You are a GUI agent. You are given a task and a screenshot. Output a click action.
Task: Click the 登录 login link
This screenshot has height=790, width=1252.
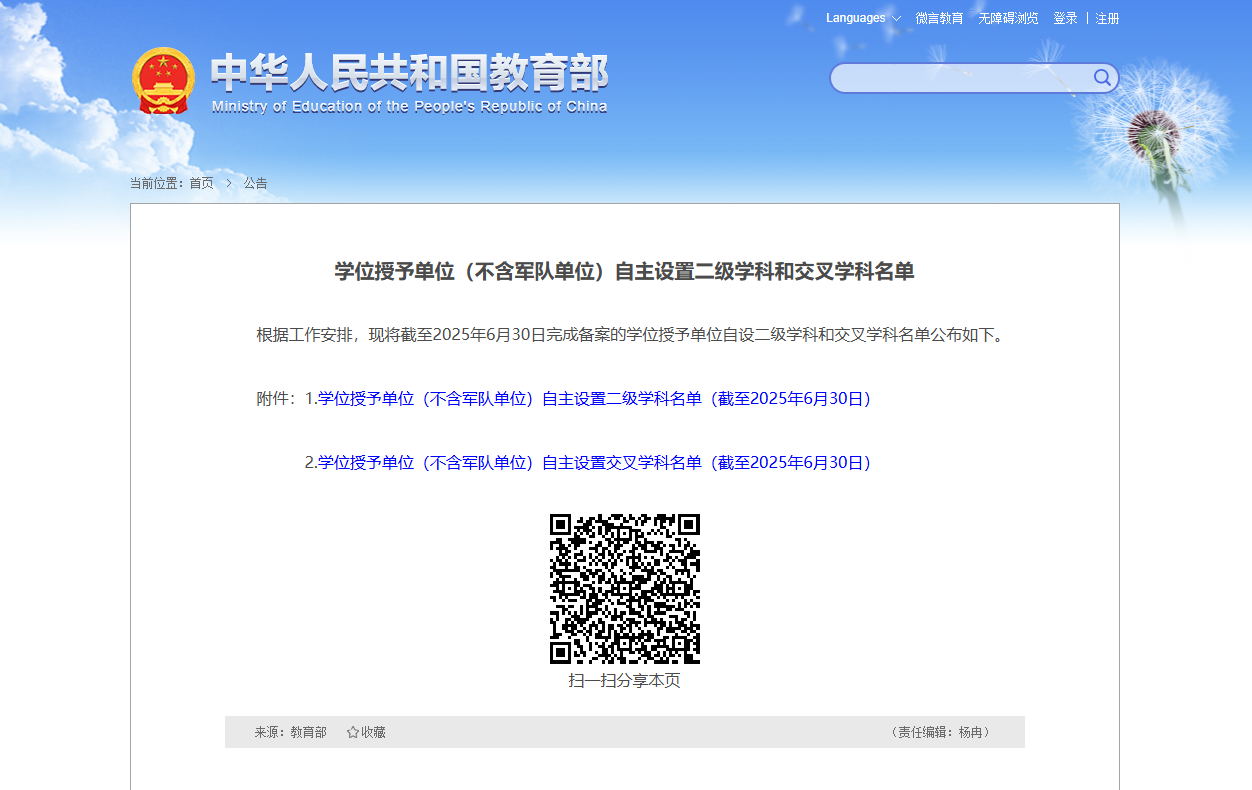(1065, 18)
